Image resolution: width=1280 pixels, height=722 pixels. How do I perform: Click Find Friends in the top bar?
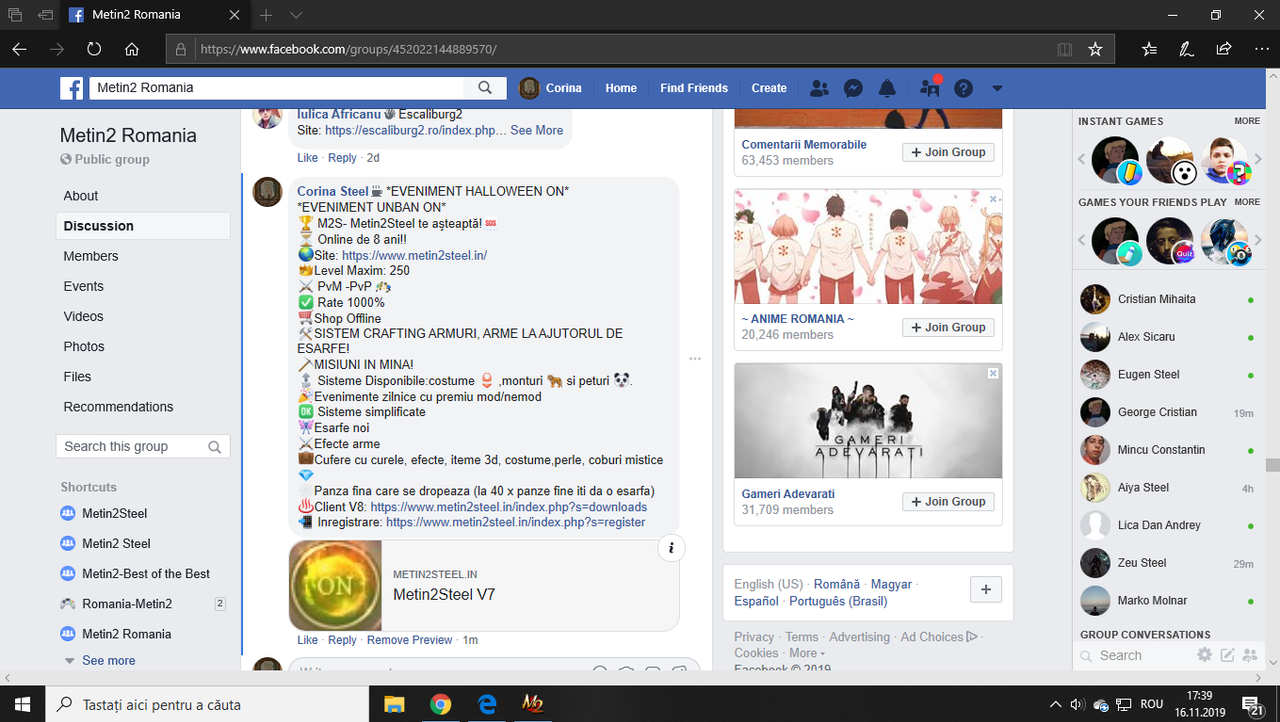[694, 88]
